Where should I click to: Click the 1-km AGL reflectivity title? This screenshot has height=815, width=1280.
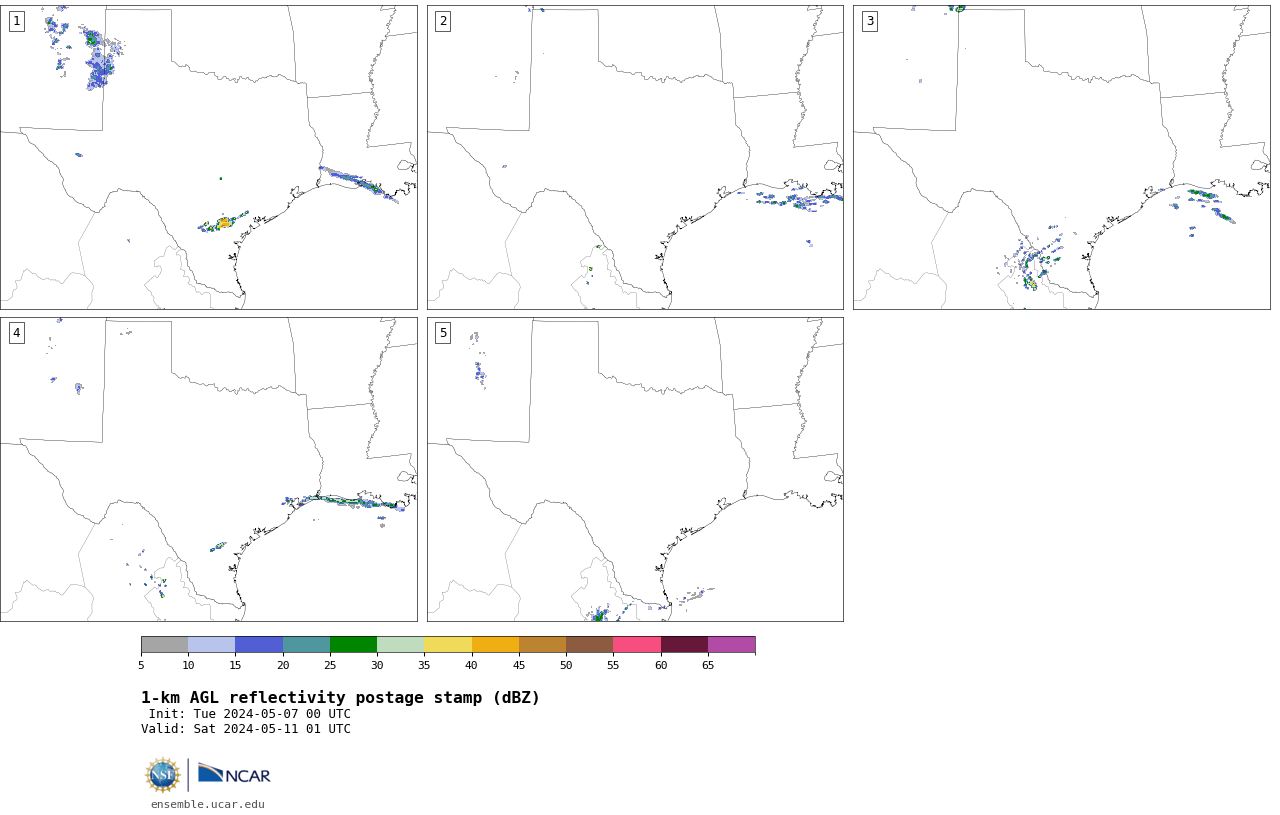340,698
